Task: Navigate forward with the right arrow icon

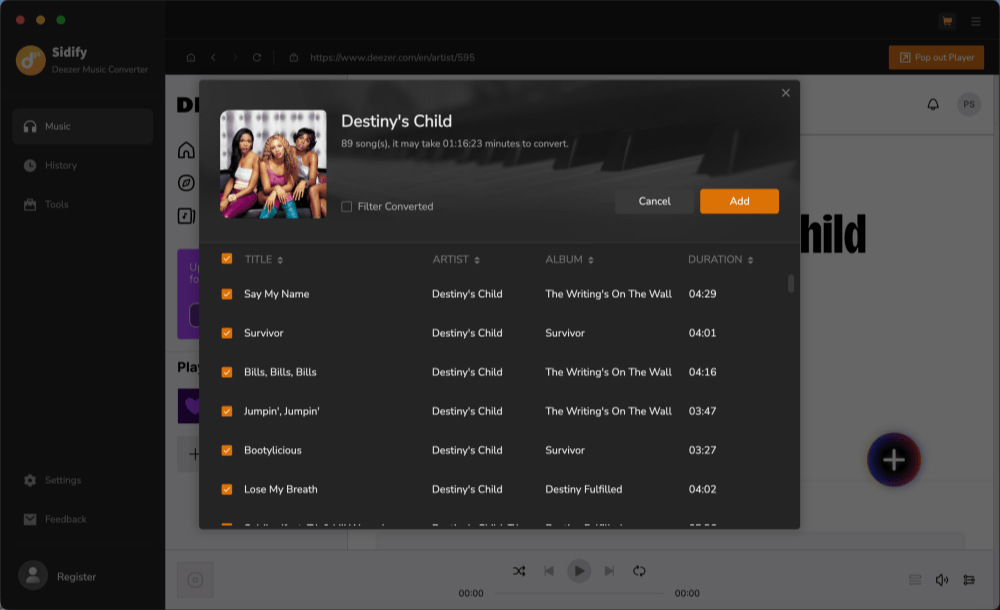Action: point(235,57)
